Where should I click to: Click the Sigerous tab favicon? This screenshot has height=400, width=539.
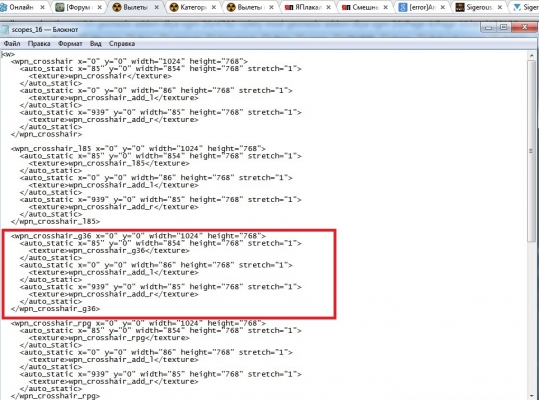click(x=460, y=7)
